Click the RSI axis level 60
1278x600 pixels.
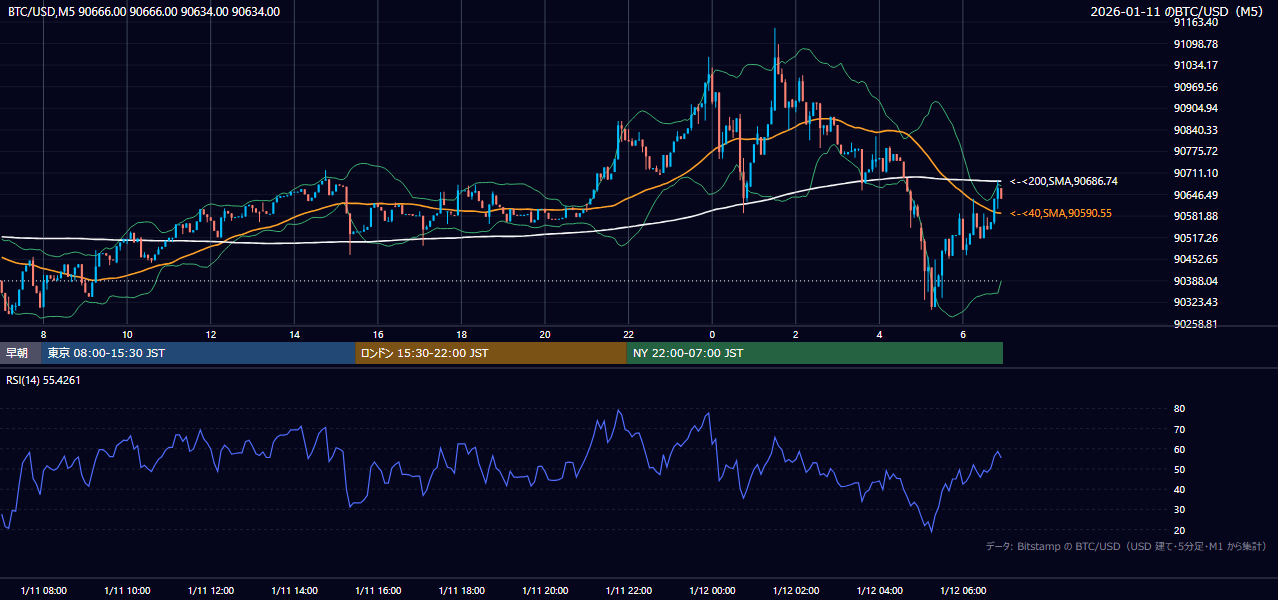tap(1179, 449)
